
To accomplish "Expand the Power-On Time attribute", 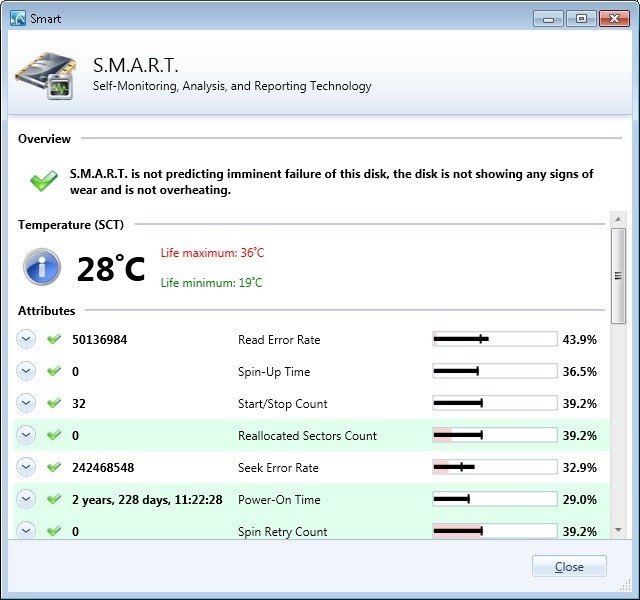I will click(x=26, y=499).
